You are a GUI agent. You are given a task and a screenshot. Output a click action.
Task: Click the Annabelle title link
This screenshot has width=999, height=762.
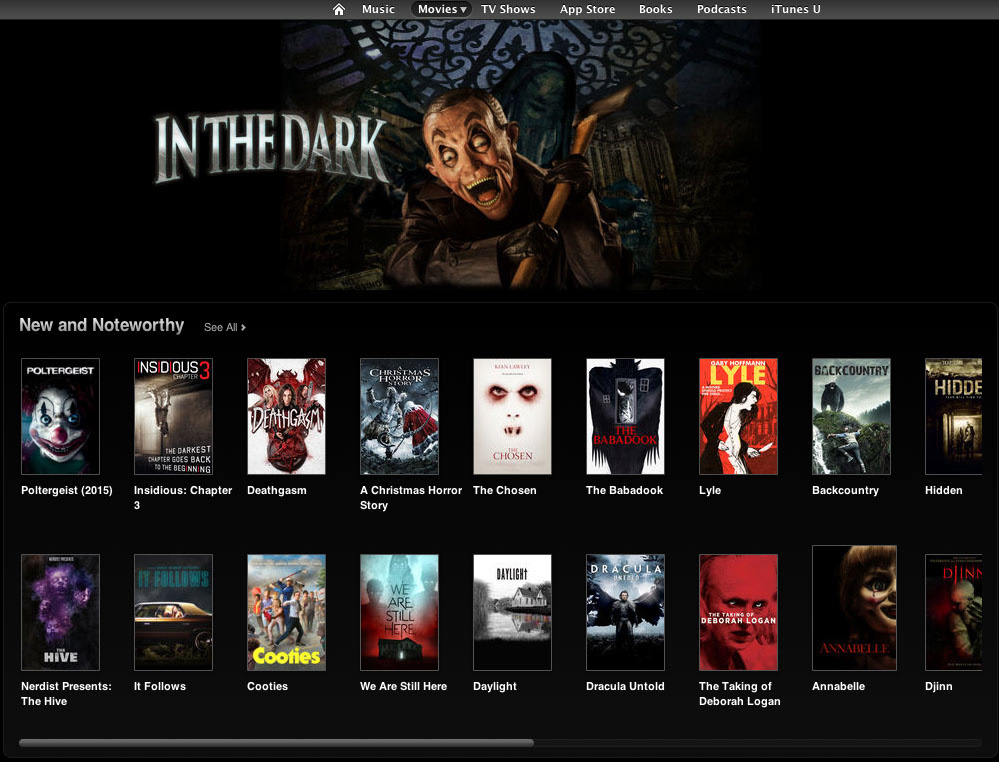pyautogui.click(x=838, y=686)
